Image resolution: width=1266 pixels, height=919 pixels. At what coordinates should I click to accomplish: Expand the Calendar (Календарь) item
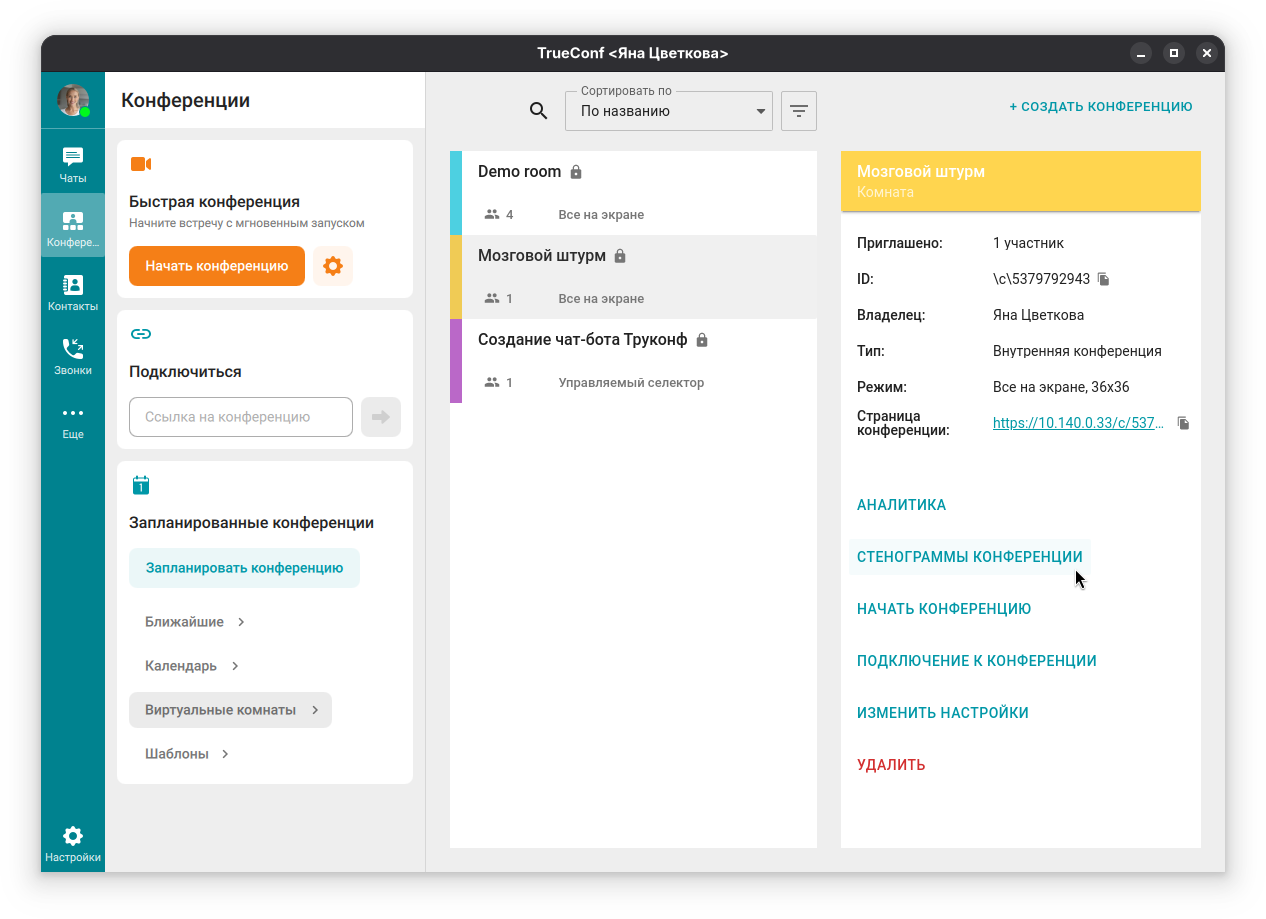(x=192, y=666)
